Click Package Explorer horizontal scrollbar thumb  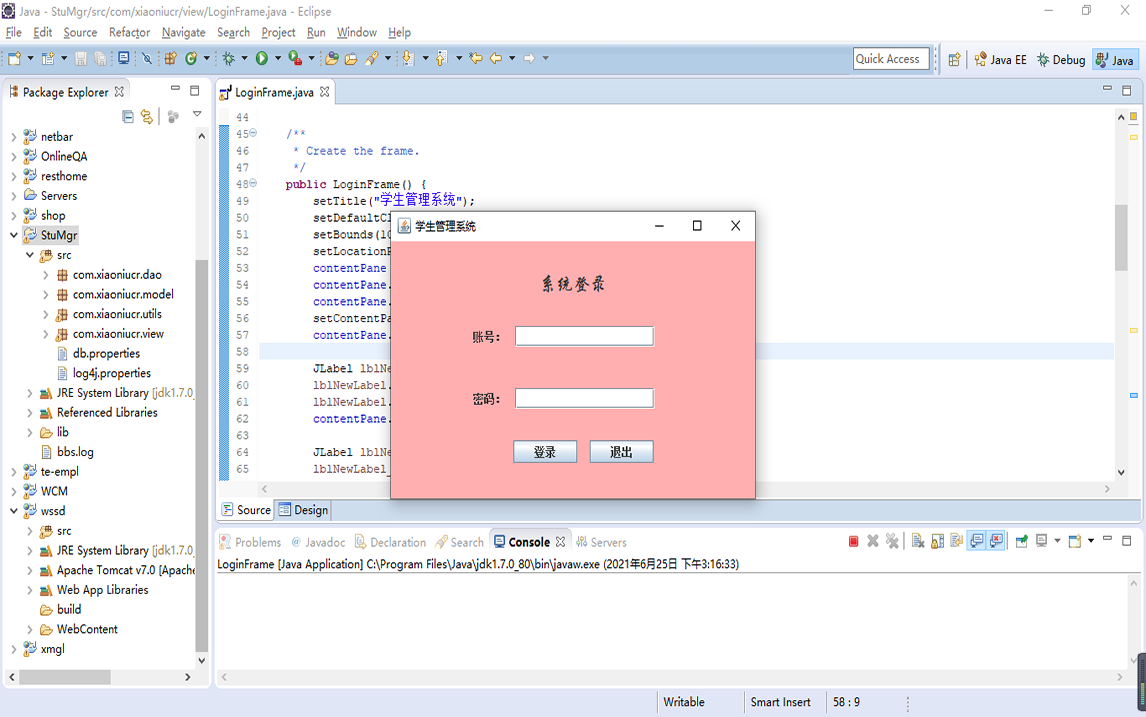click(x=65, y=677)
